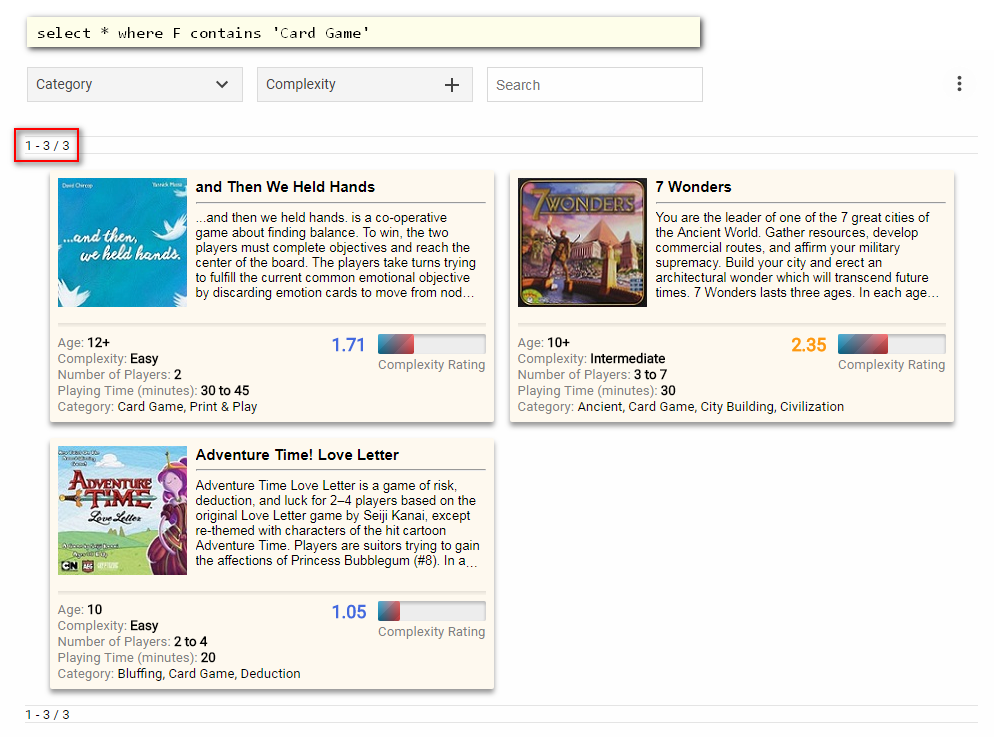The width and height of the screenshot is (994, 737).
Task: Click into the Search text field
Action: [594, 85]
